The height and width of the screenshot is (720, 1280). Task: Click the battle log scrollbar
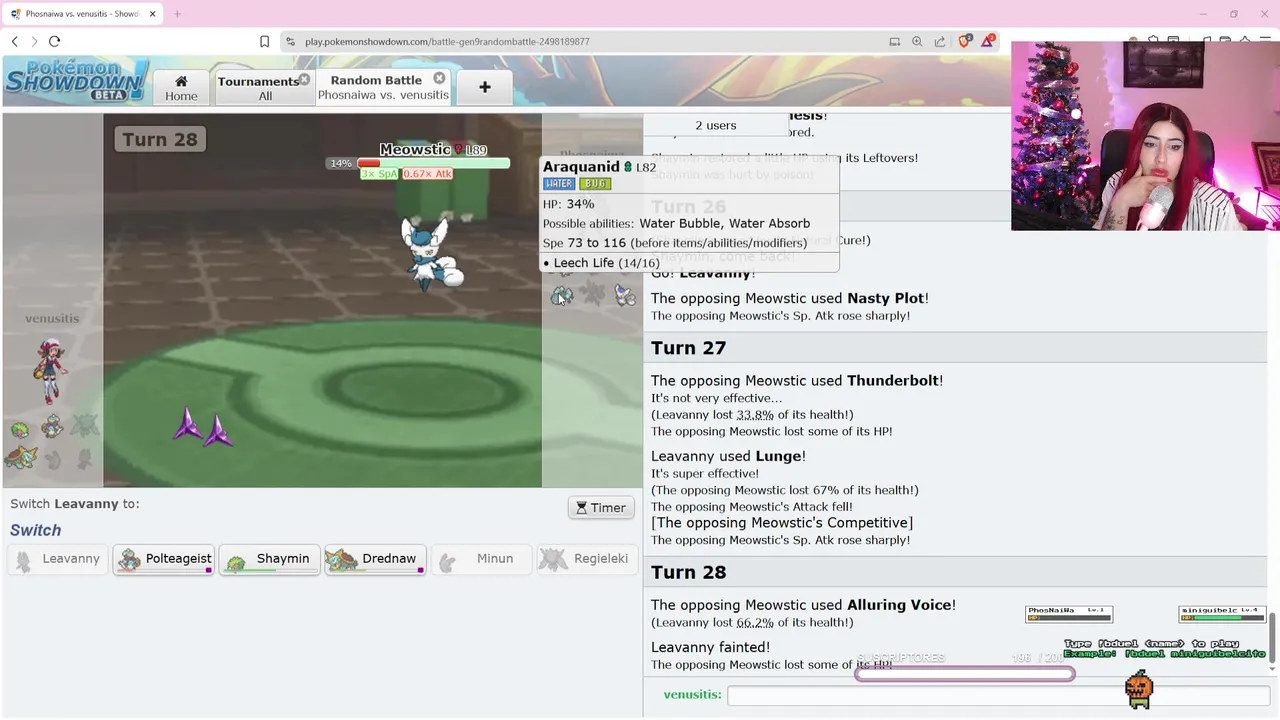1273,636
